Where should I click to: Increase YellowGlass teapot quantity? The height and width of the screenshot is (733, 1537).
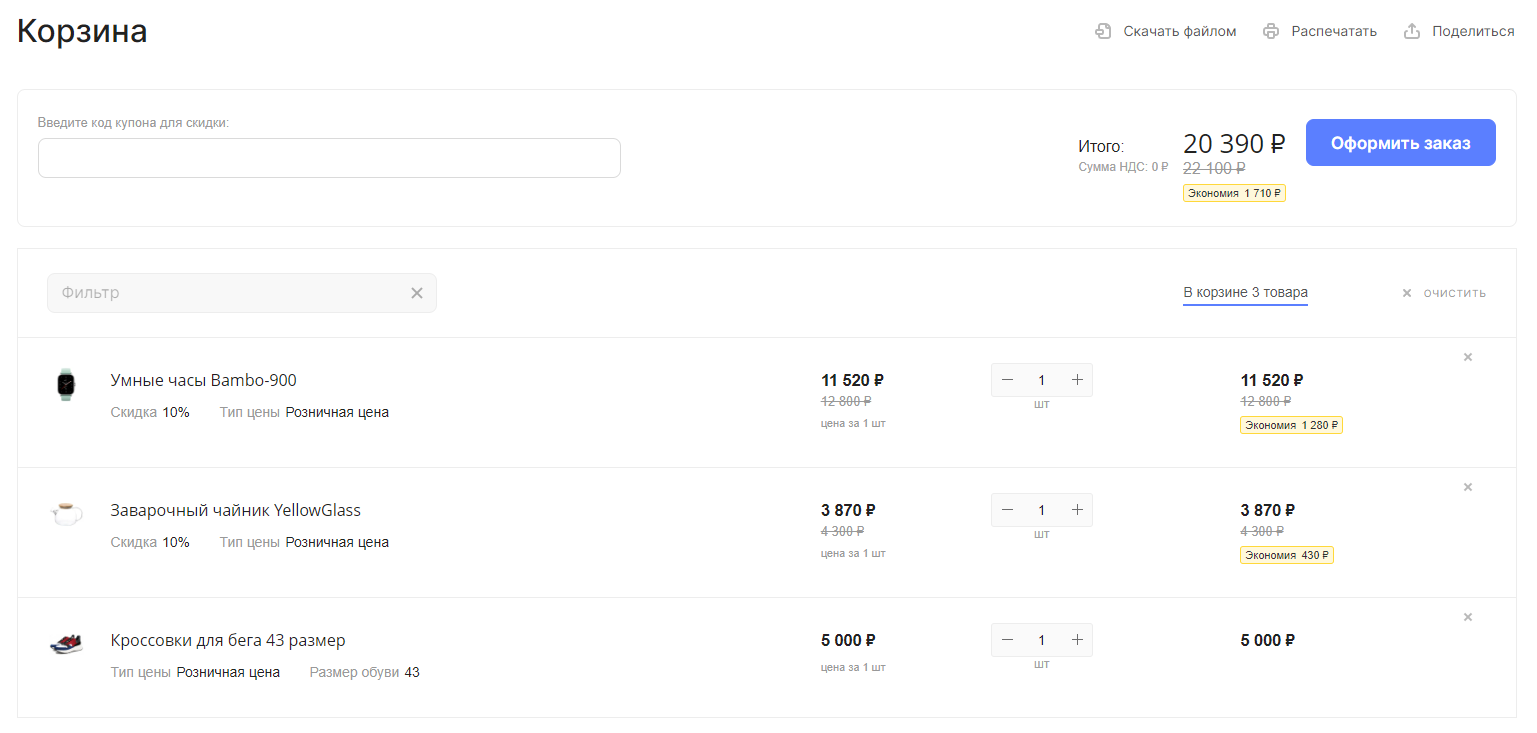[1077, 510]
